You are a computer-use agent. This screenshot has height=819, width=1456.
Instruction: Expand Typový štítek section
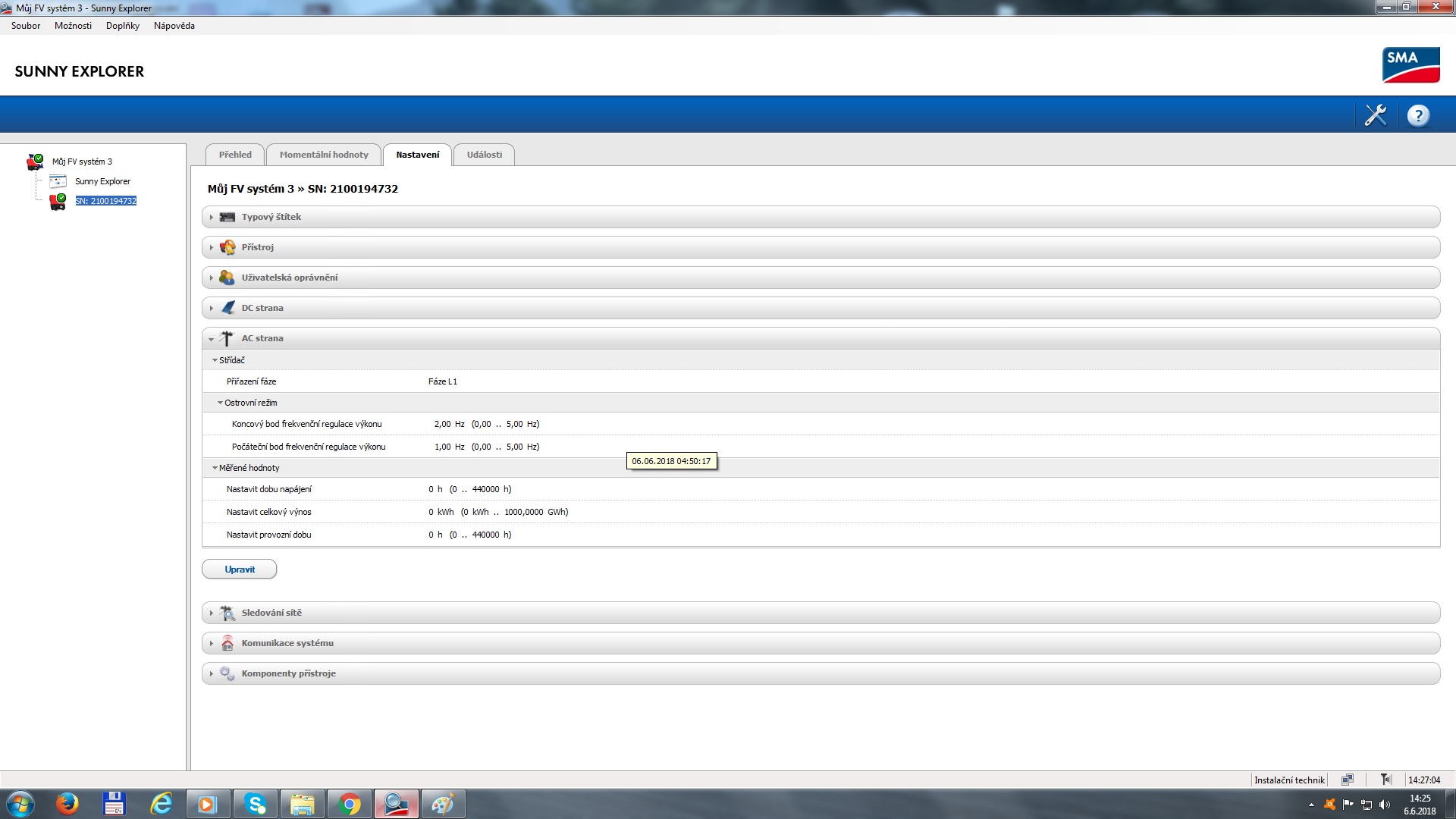click(x=271, y=217)
